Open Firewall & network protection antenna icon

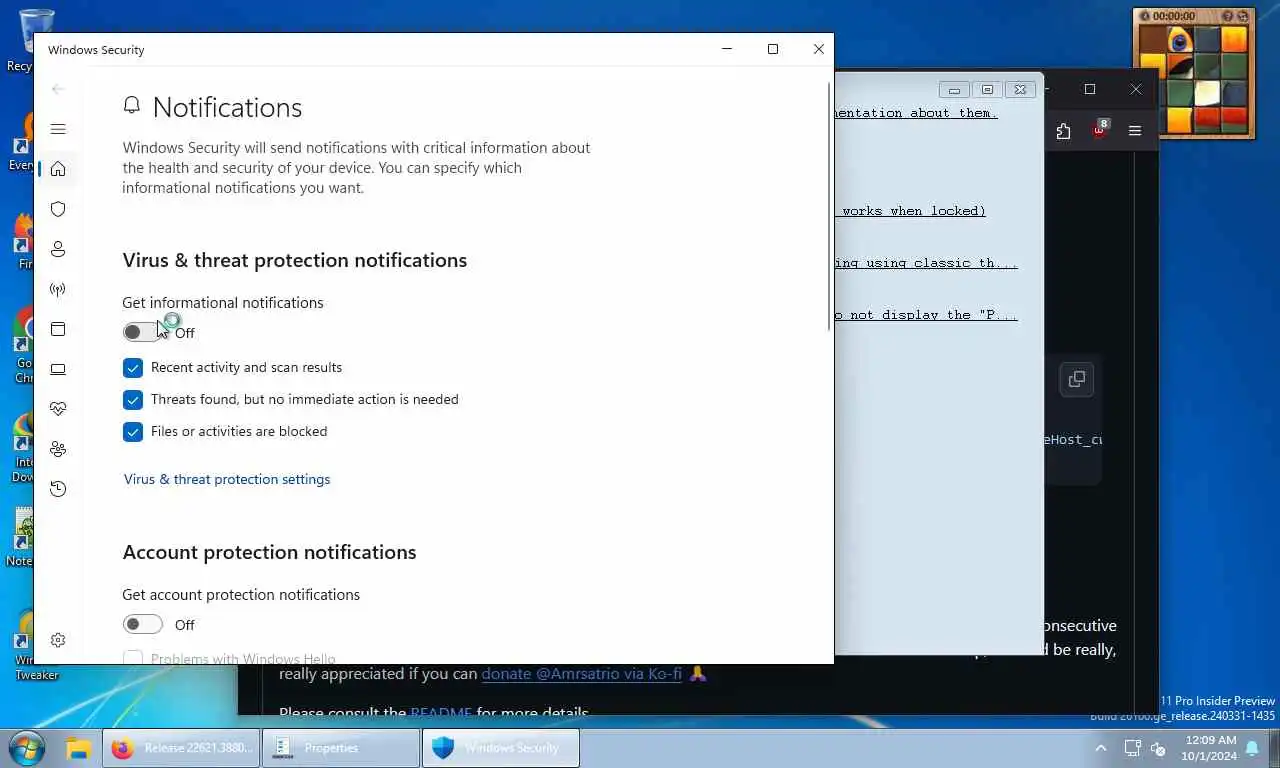pyautogui.click(x=58, y=289)
